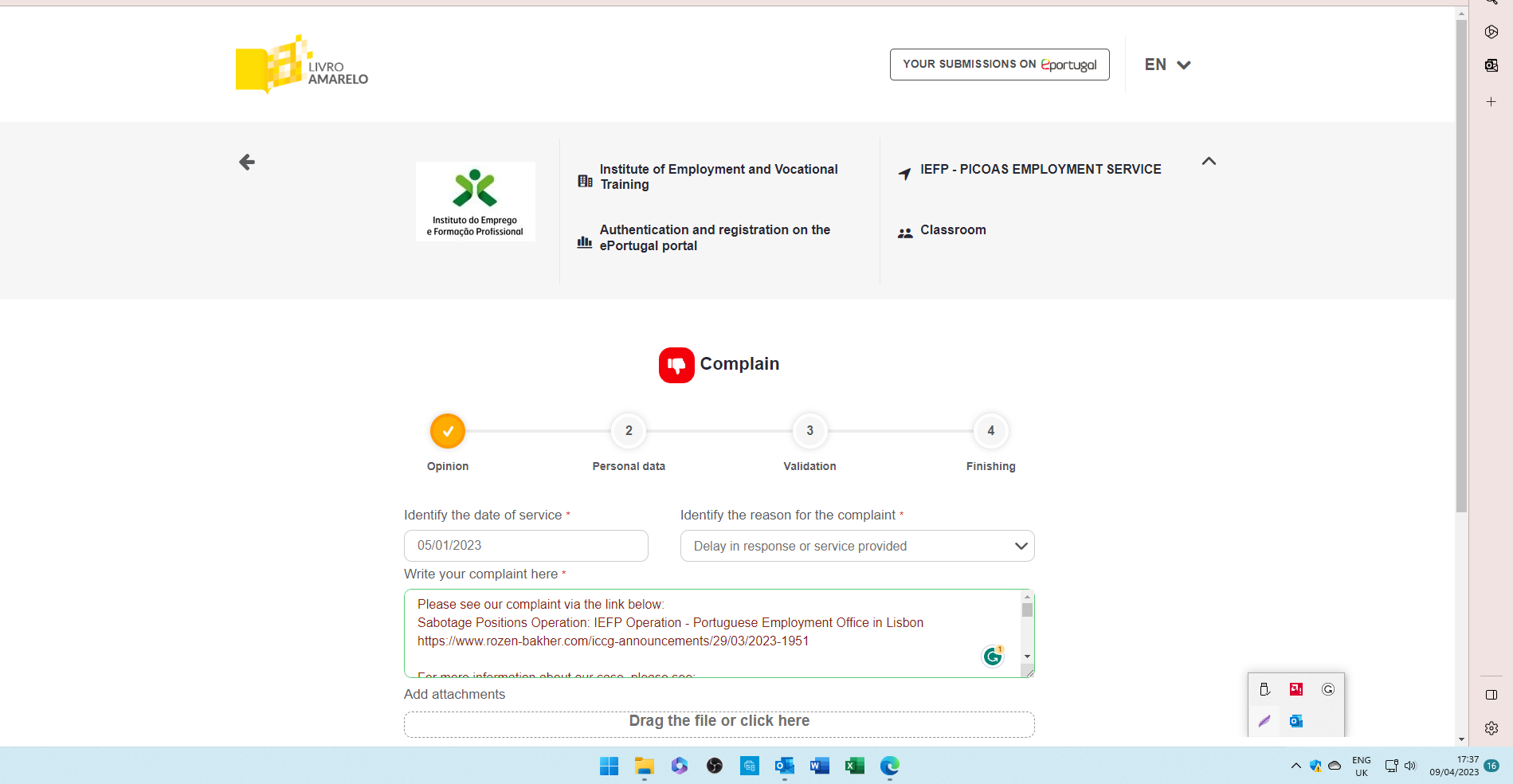The height and width of the screenshot is (784, 1513).
Task: Open Outlook icon in Edge sidebar
Action: coord(1491,65)
